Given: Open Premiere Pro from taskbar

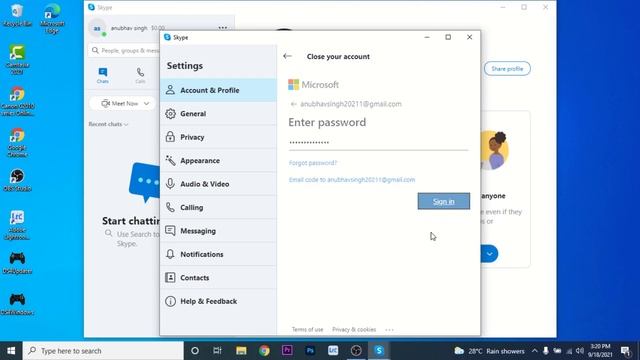Looking at the screenshot, I should [287, 351].
